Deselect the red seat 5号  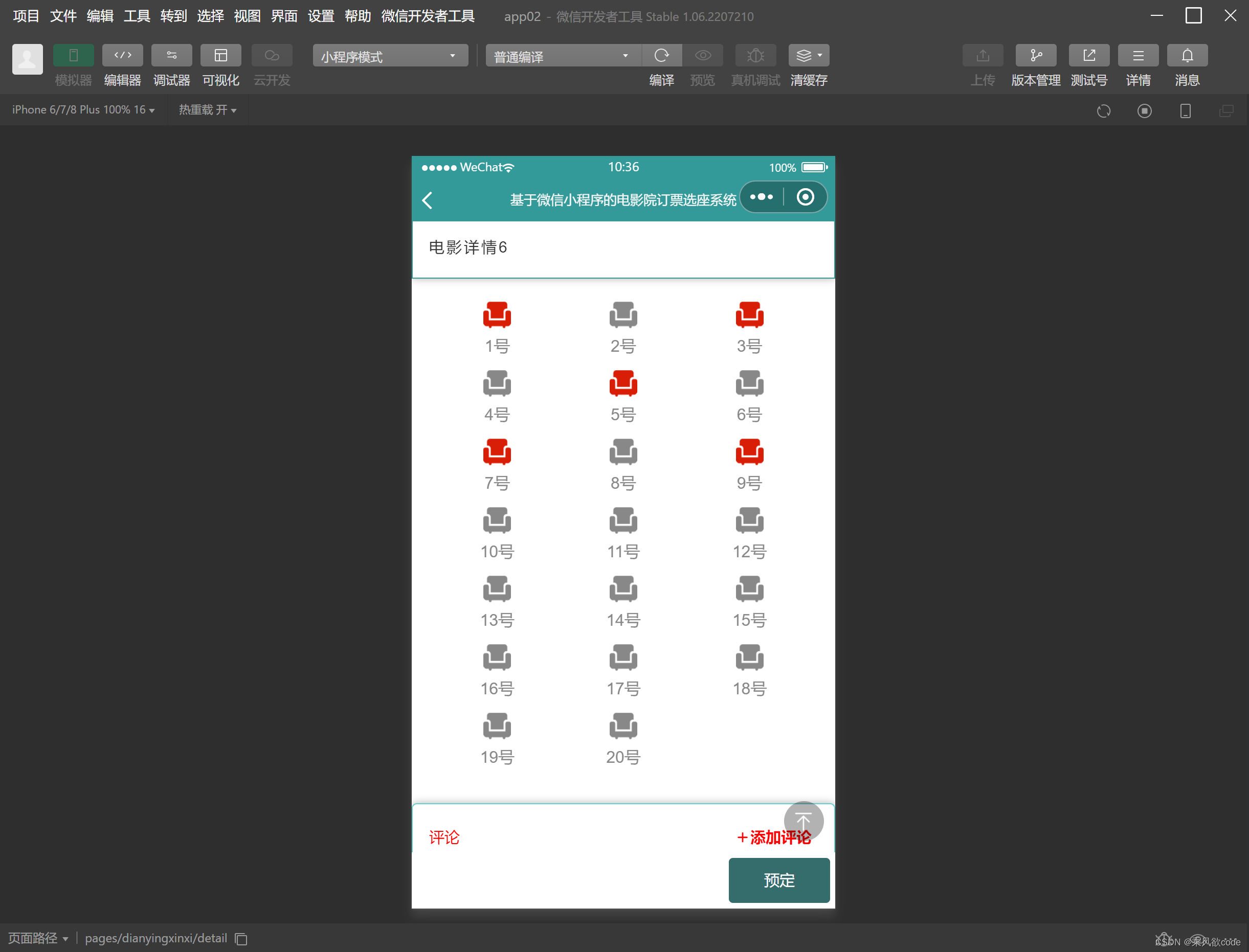tap(623, 383)
